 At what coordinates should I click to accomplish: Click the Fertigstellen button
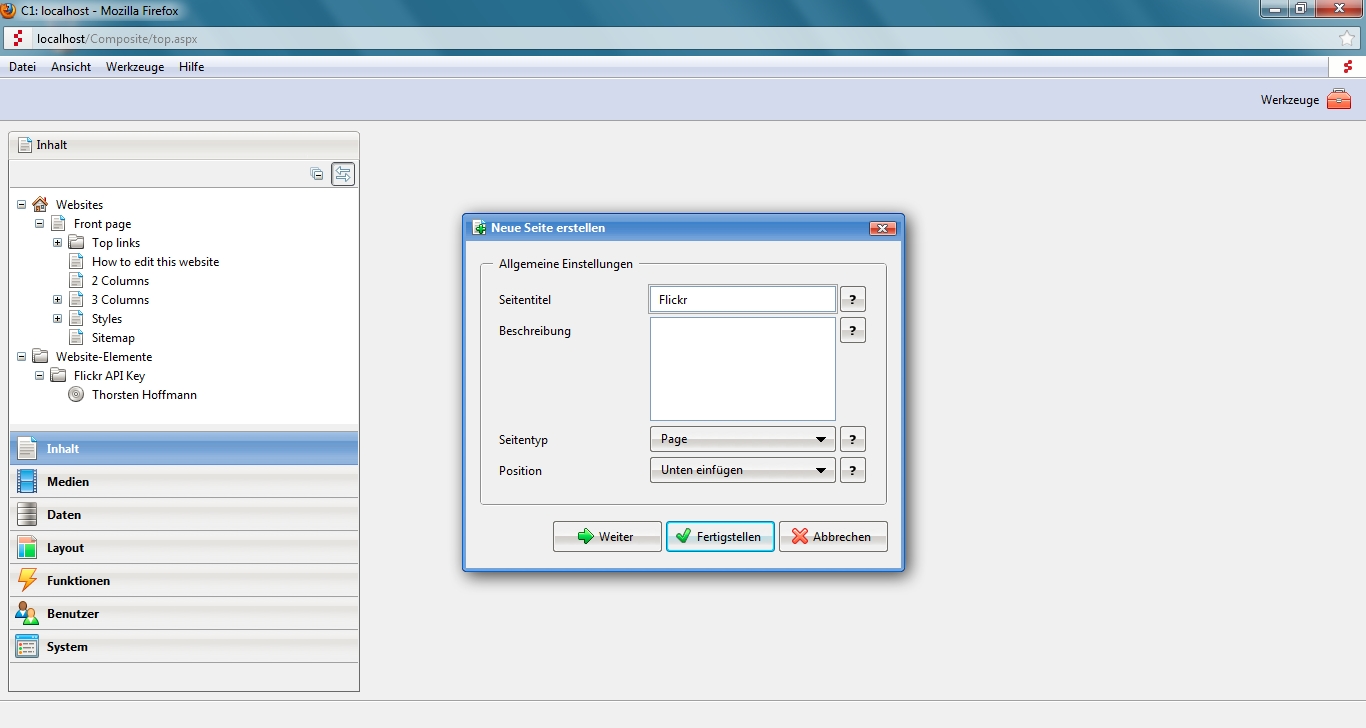pos(720,537)
